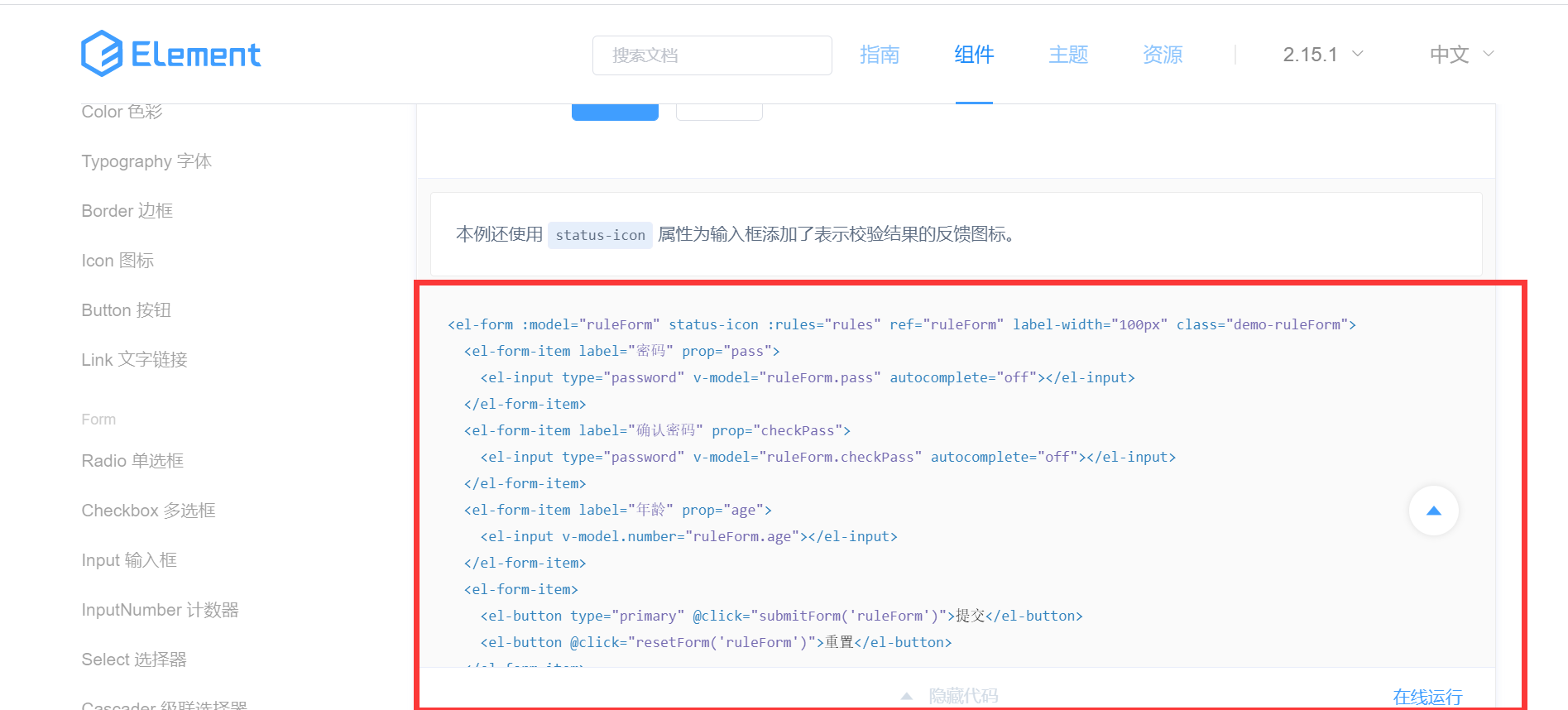Click code line with label="确认密码"
The image size is (1568, 710).
[x=657, y=430]
